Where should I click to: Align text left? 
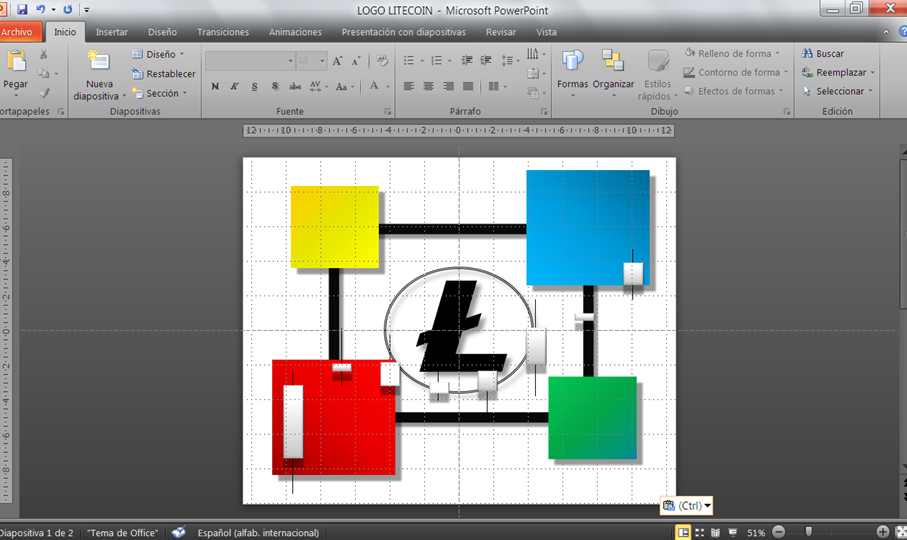point(409,86)
